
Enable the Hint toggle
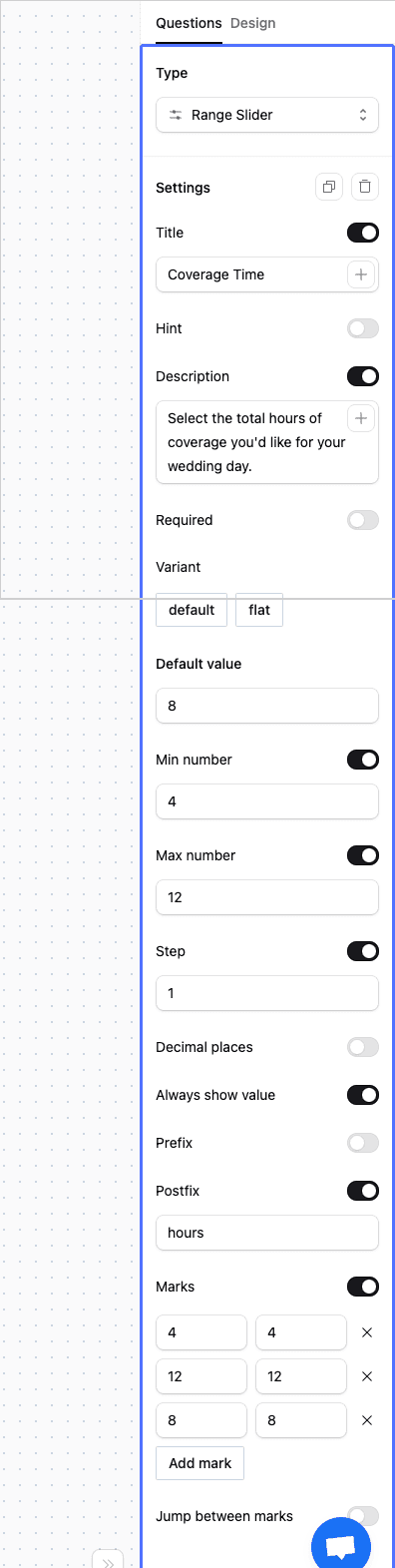click(x=363, y=328)
